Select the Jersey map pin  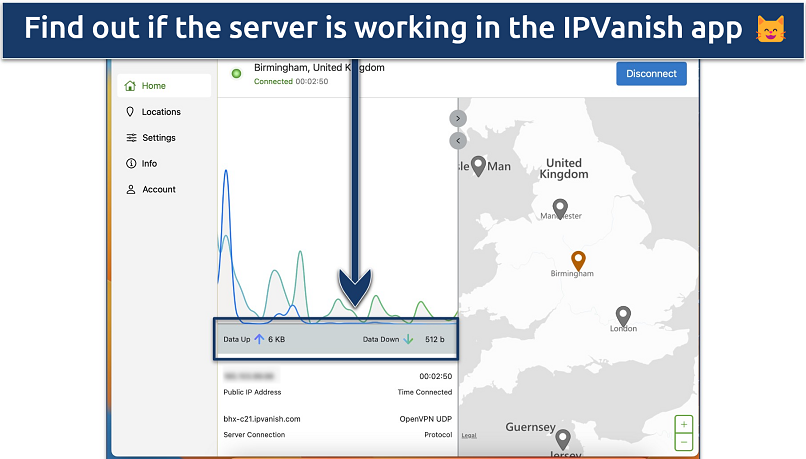tap(562, 439)
